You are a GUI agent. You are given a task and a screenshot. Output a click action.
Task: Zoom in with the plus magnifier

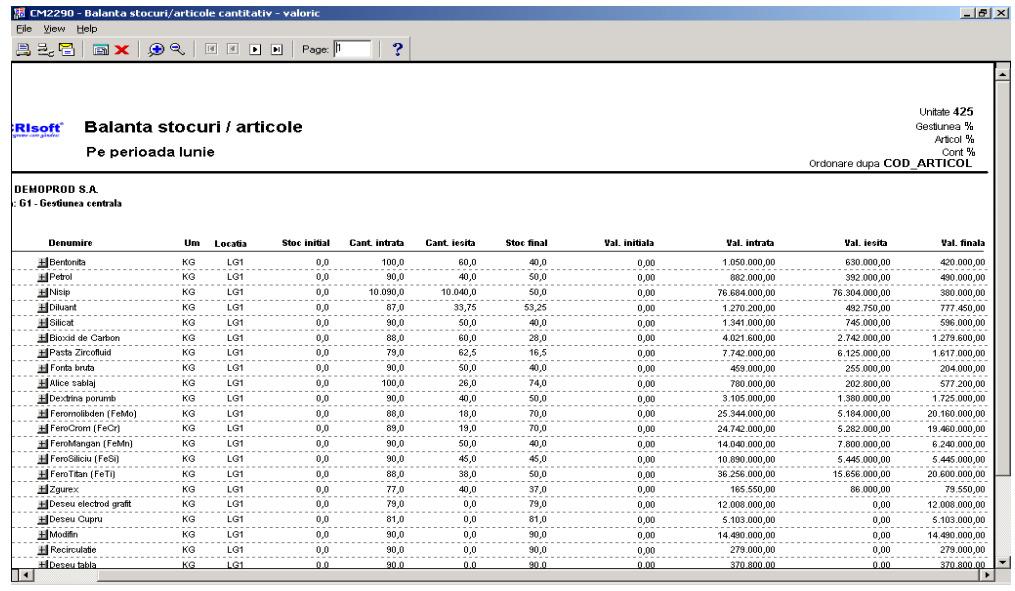click(156, 49)
